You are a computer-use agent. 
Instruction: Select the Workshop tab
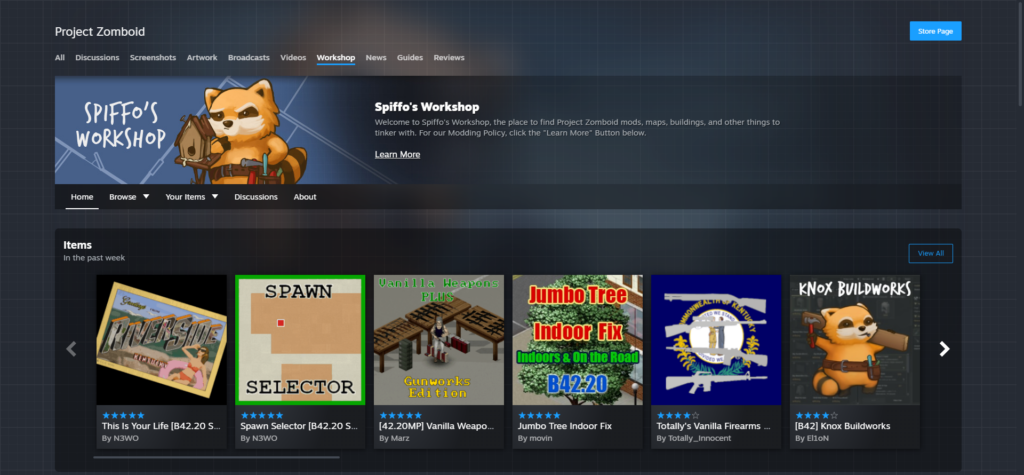(x=336, y=57)
